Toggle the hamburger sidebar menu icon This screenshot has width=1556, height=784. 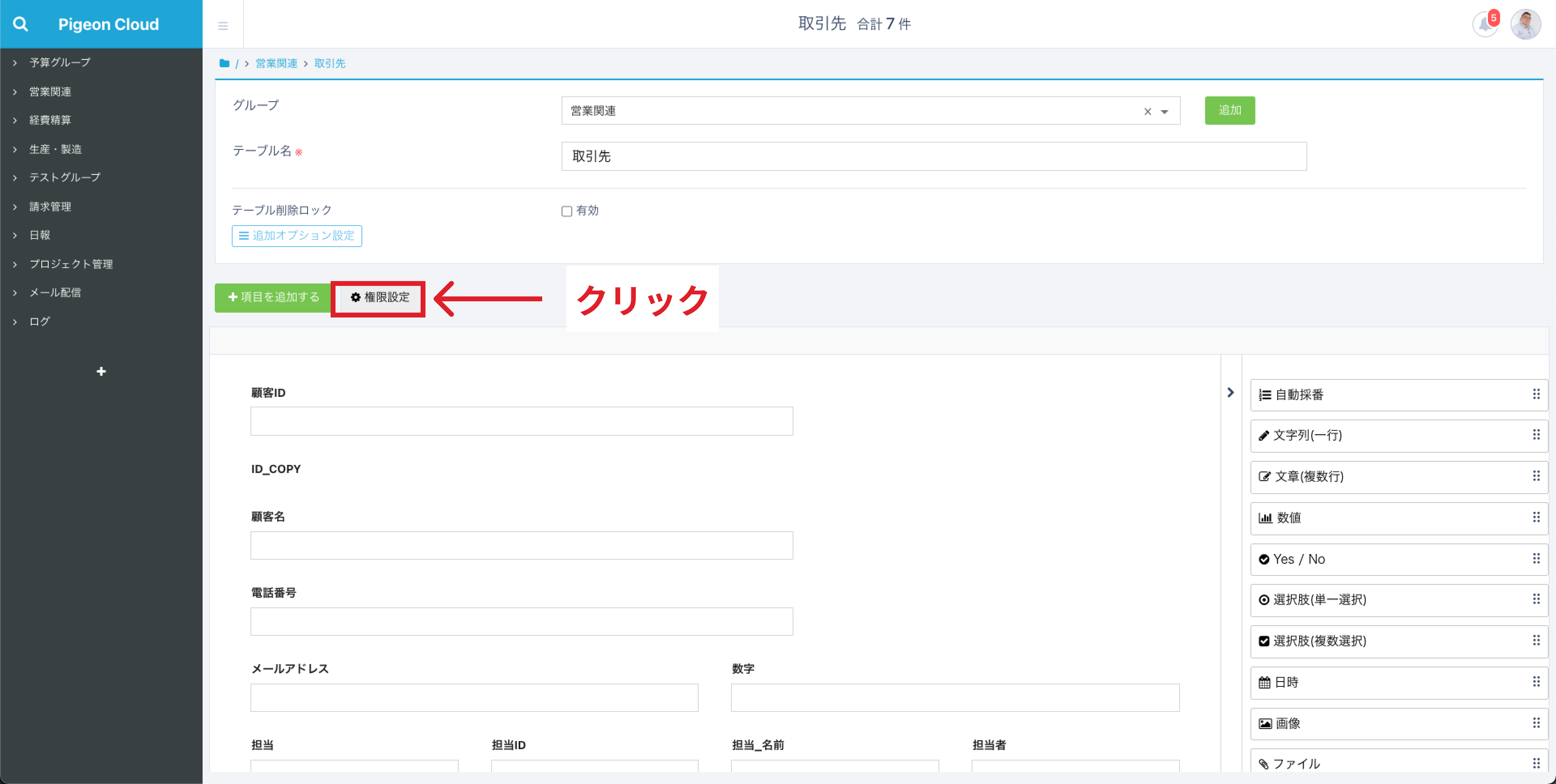223,26
